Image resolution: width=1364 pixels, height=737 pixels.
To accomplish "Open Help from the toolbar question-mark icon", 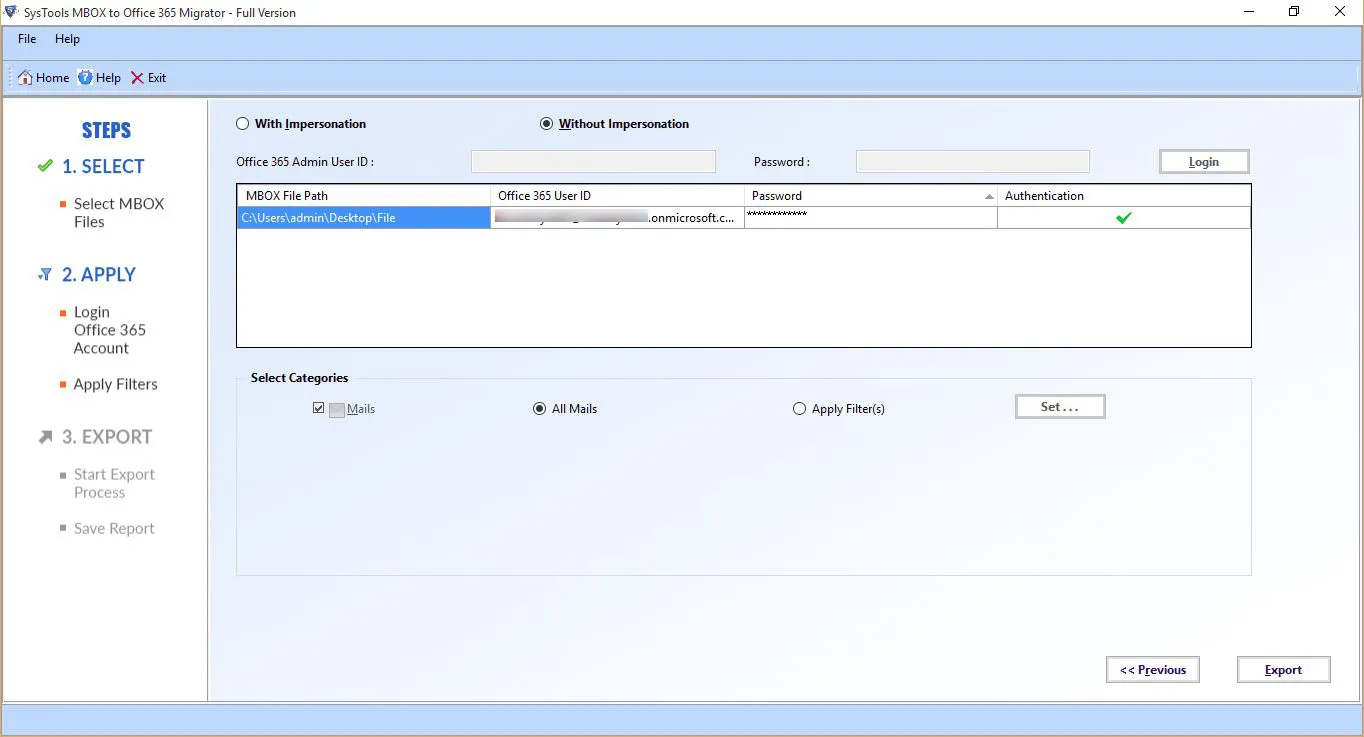I will tap(85, 78).
